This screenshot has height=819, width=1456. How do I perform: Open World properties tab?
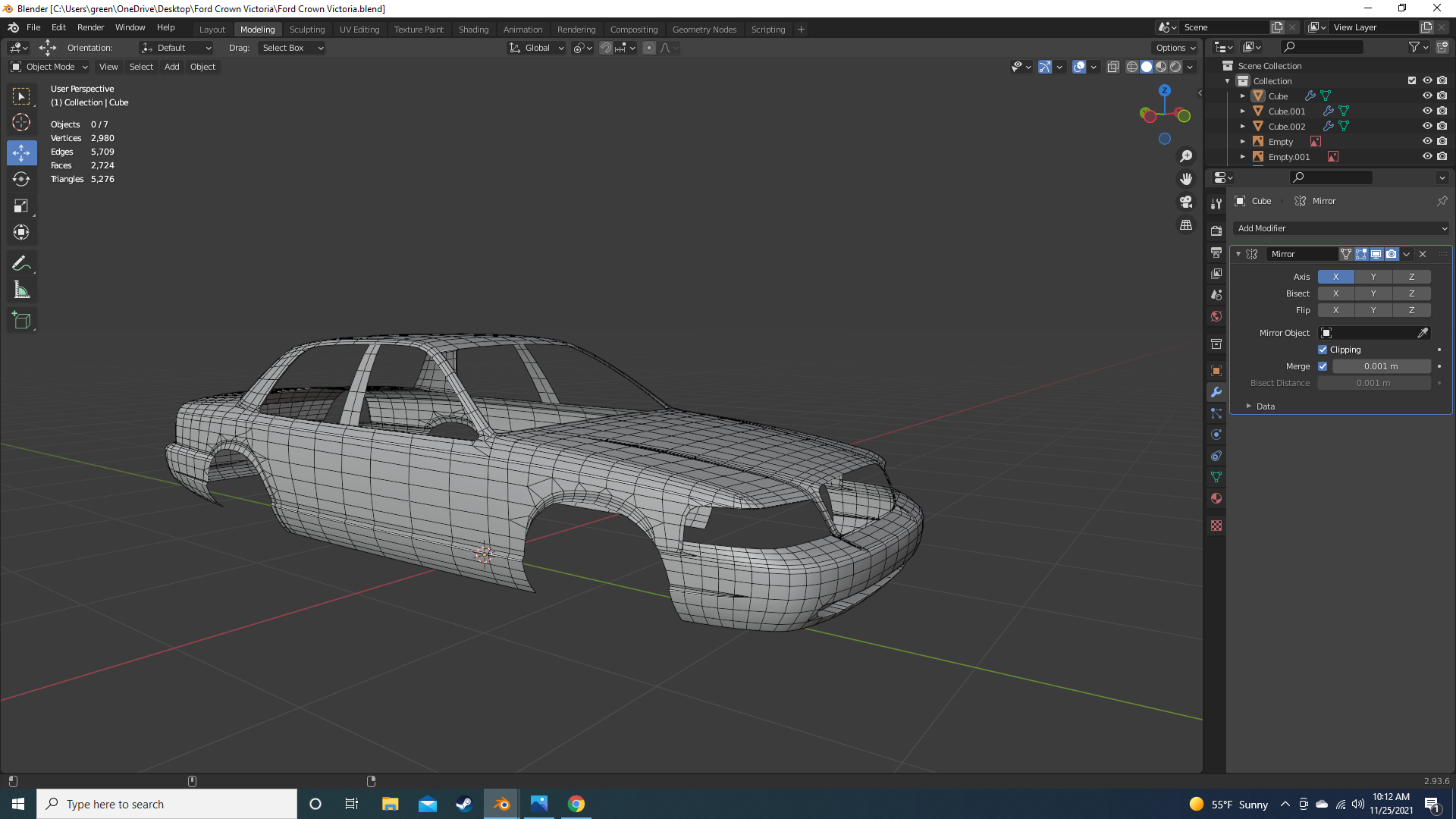click(x=1216, y=316)
